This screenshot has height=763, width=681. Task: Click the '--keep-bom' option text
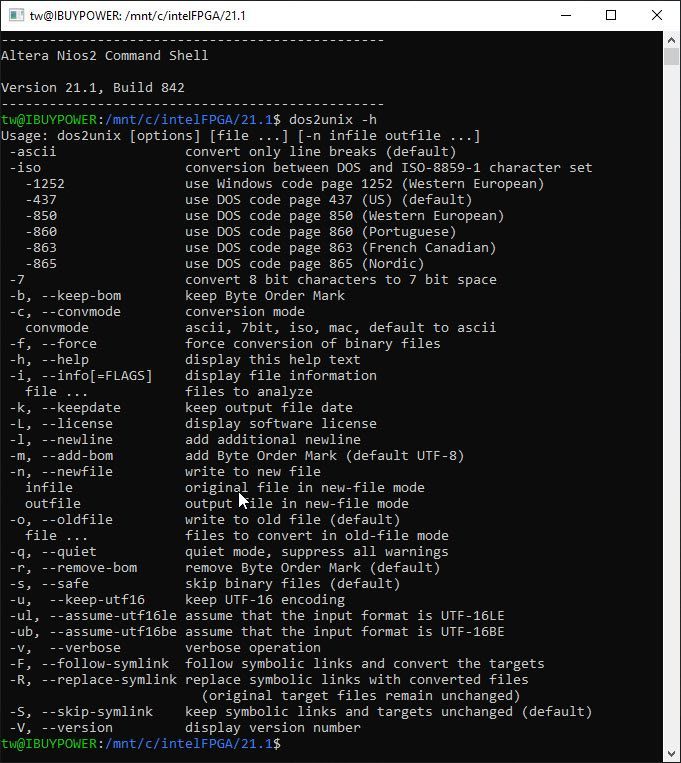pos(89,296)
